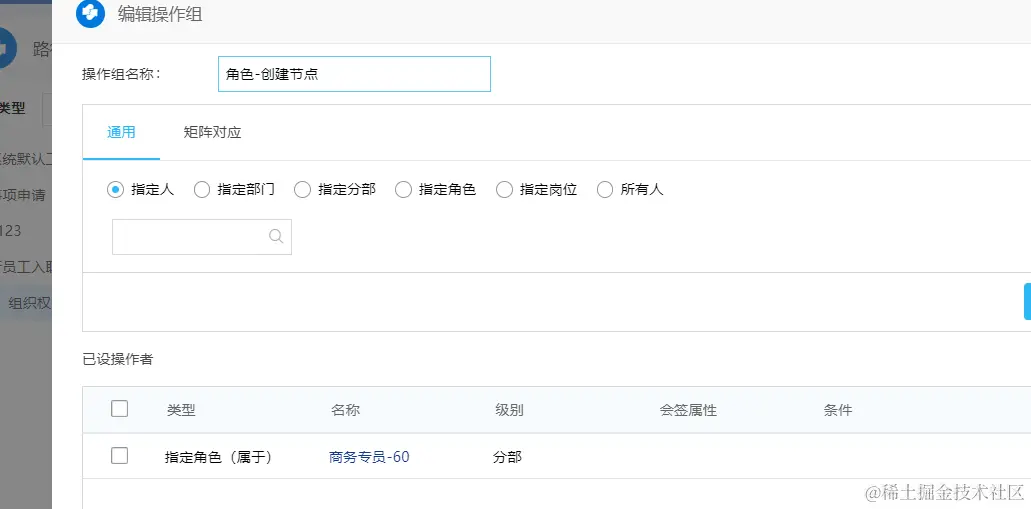1031x509 pixels.
Task: Select the 所有人 radio button
Action: tap(605, 190)
